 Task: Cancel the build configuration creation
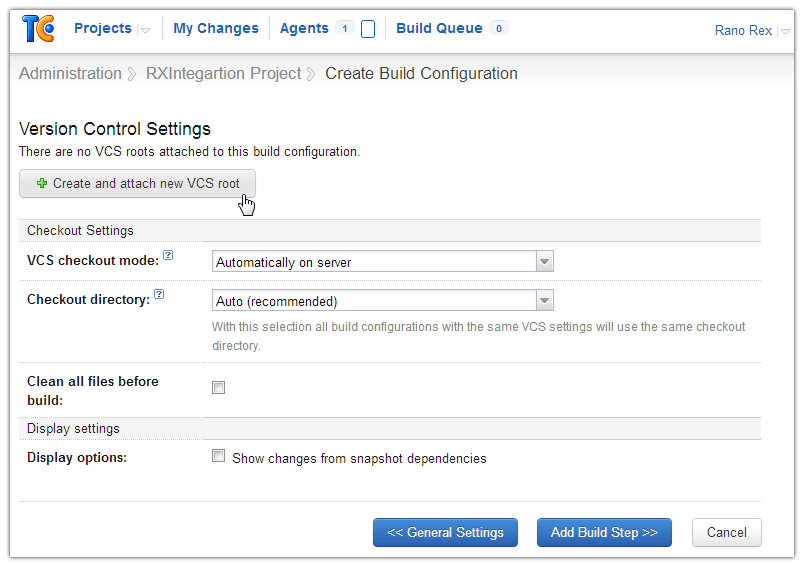click(x=727, y=533)
